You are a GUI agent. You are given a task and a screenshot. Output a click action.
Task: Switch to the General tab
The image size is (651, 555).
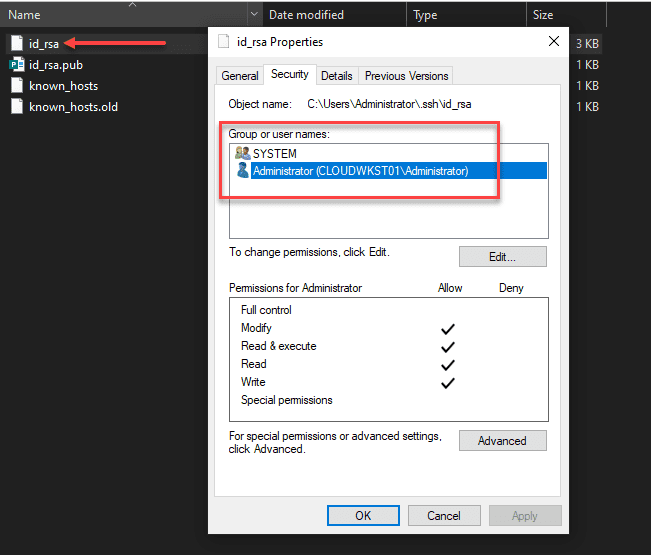click(x=240, y=76)
